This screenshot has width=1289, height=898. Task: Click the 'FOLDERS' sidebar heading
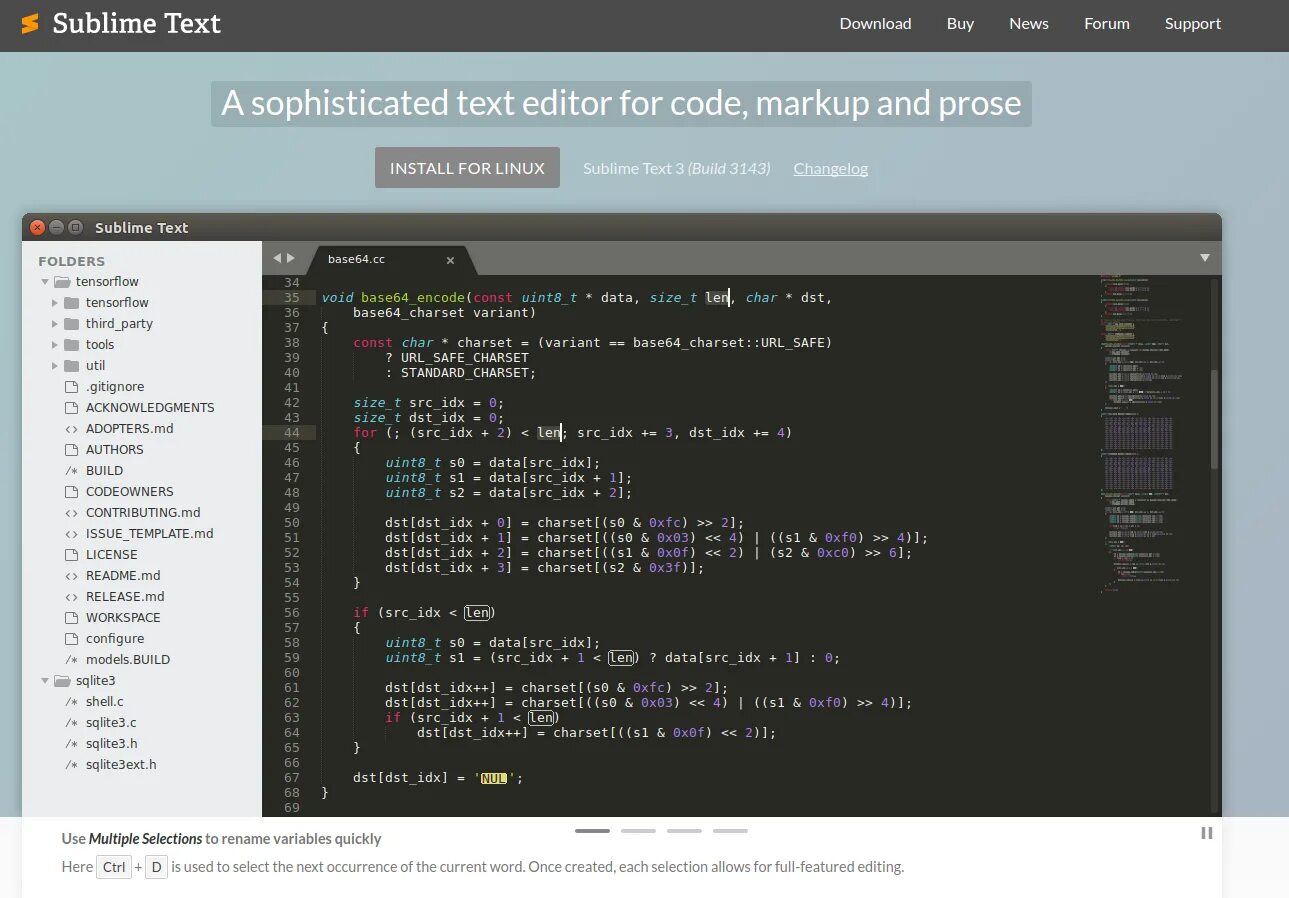71,261
